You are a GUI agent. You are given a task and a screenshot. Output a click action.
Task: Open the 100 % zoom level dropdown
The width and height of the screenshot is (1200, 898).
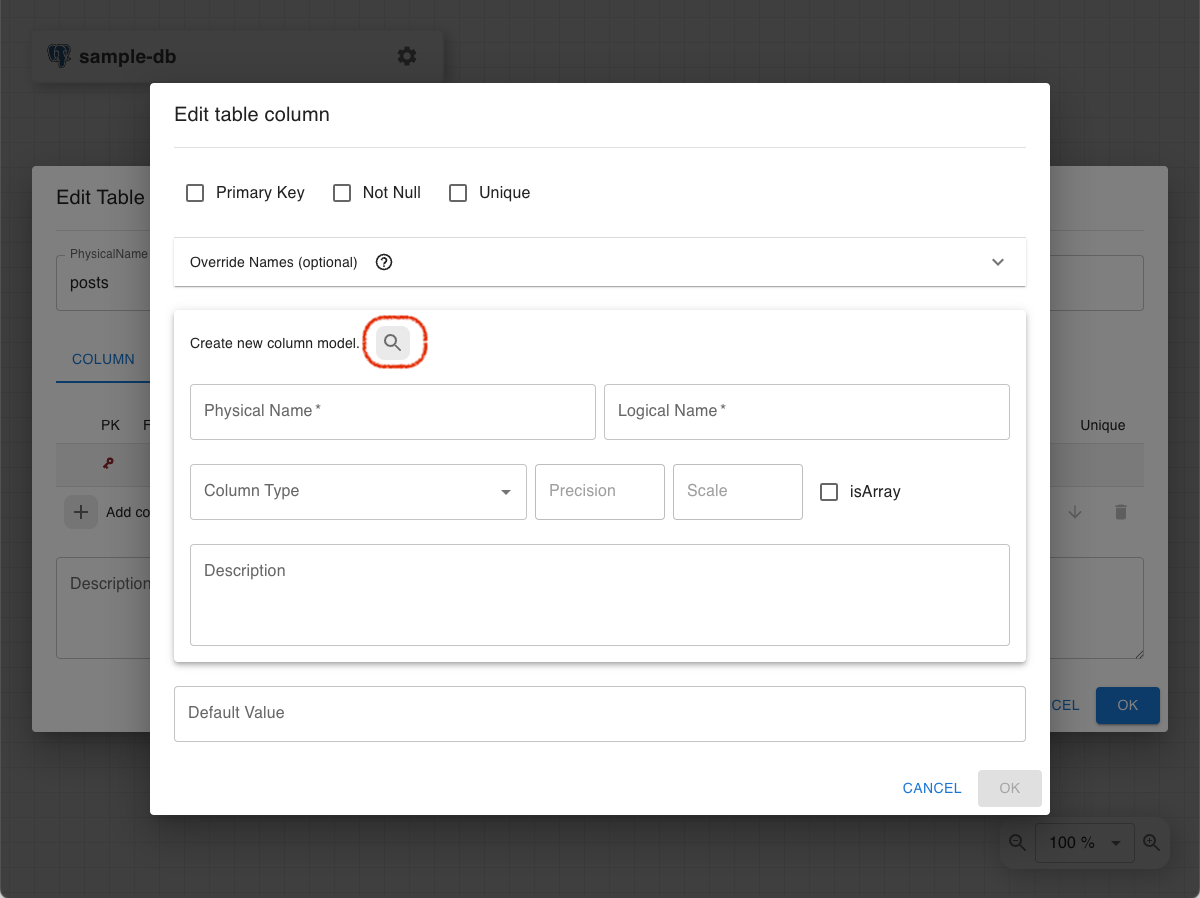point(1085,842)
